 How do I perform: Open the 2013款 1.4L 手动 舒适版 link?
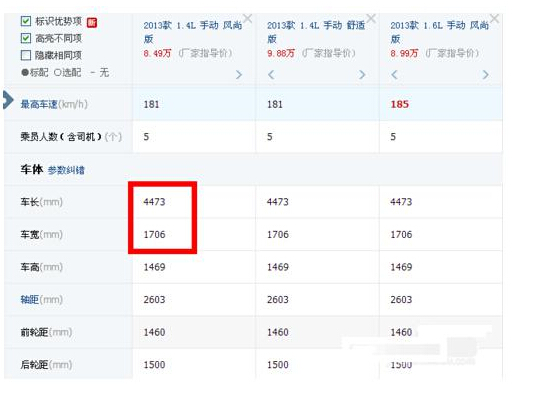coord(316,32)
